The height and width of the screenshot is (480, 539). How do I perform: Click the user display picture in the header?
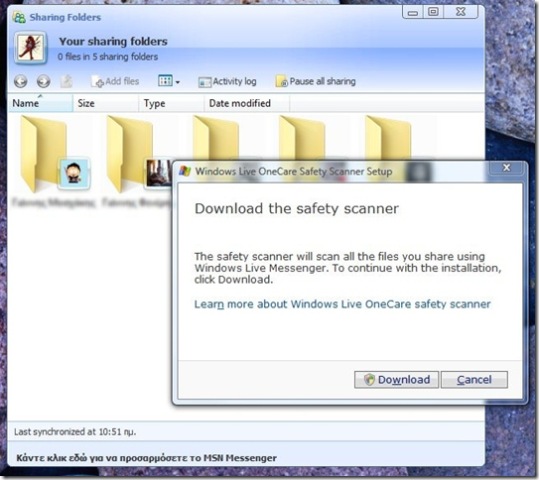click(x=31, y=47)
